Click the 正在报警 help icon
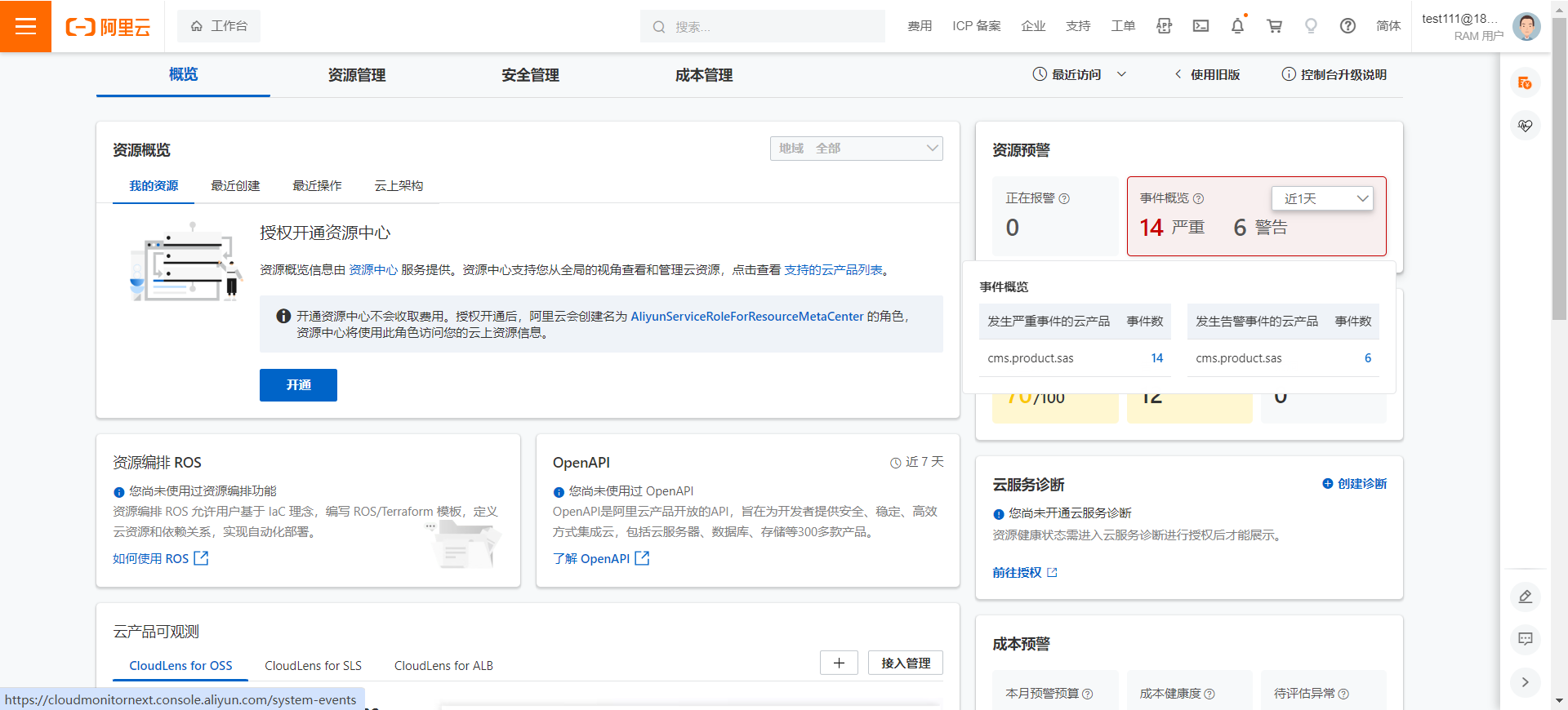Image resolution: width=1568 pixels, height=710 pixels. [1064, 198]
